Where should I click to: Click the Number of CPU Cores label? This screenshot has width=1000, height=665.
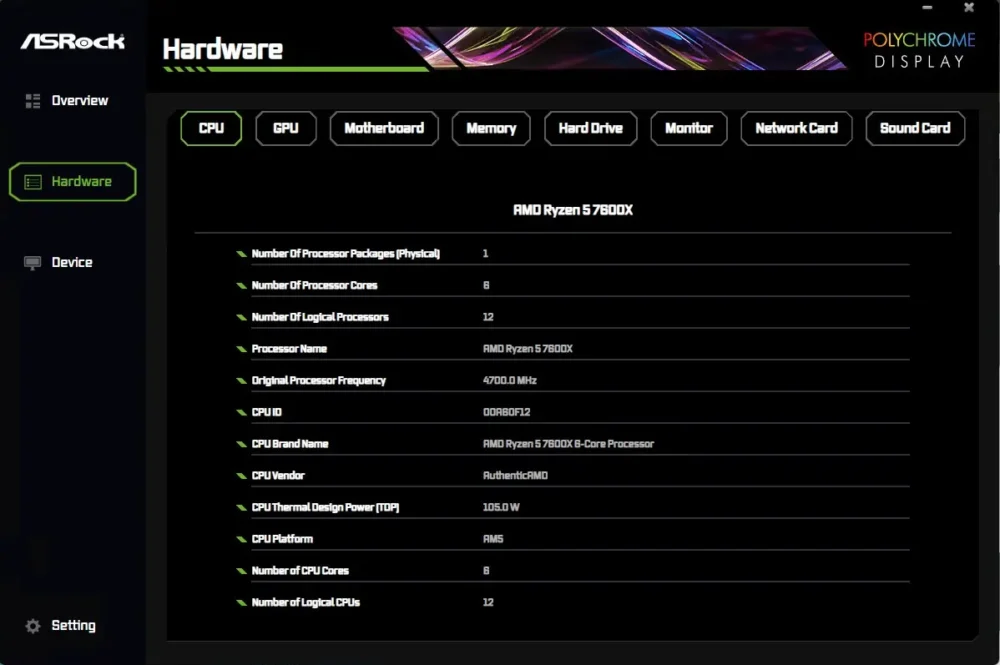pos(300,571)
